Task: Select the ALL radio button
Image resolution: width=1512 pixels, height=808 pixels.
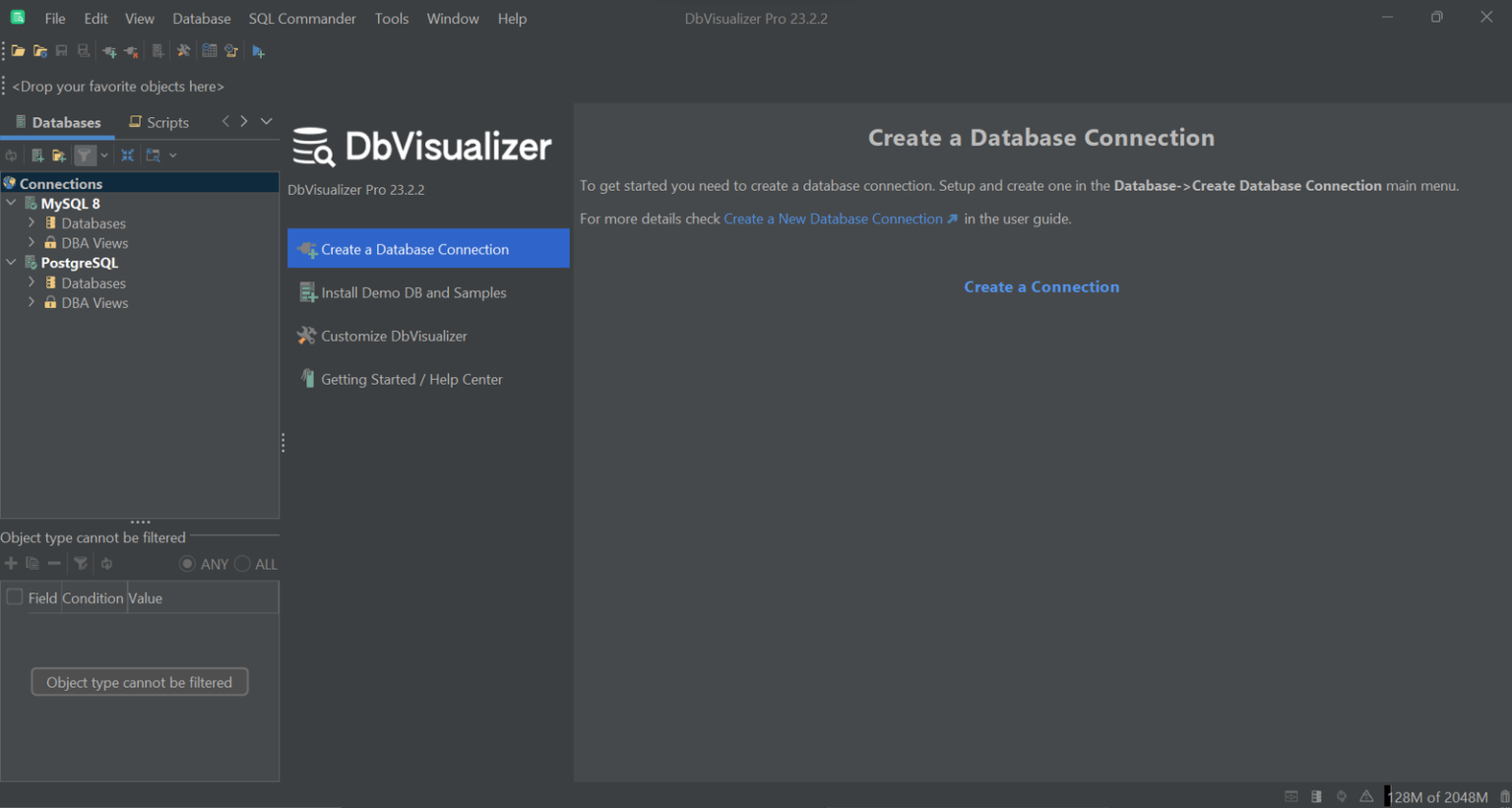Action: point(242,564)
